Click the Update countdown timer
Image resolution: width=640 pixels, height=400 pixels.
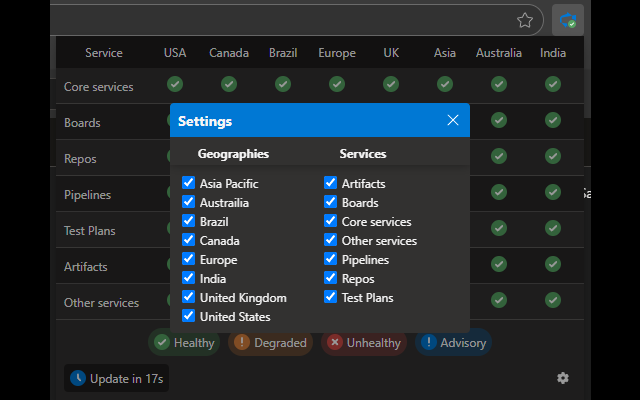[117, 379]
